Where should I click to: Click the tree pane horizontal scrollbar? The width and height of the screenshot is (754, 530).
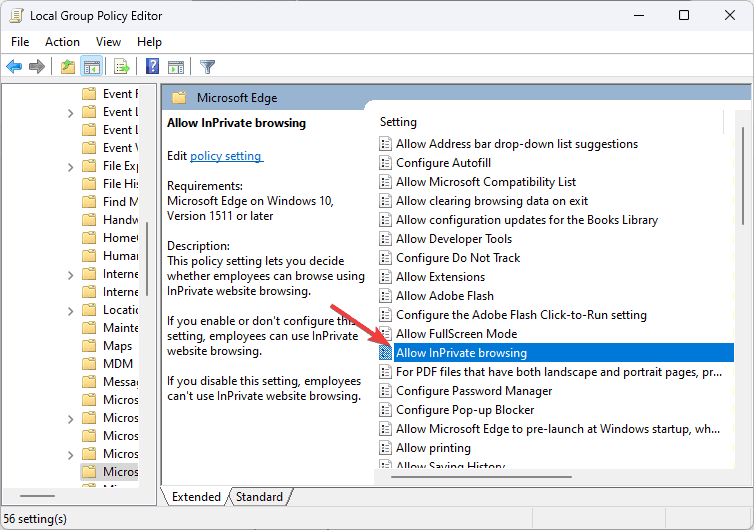38,495
